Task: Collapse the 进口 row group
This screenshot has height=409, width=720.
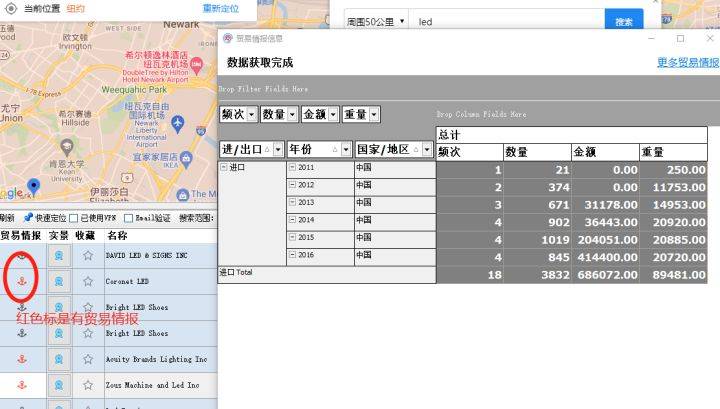Action: tap(224, 168)
